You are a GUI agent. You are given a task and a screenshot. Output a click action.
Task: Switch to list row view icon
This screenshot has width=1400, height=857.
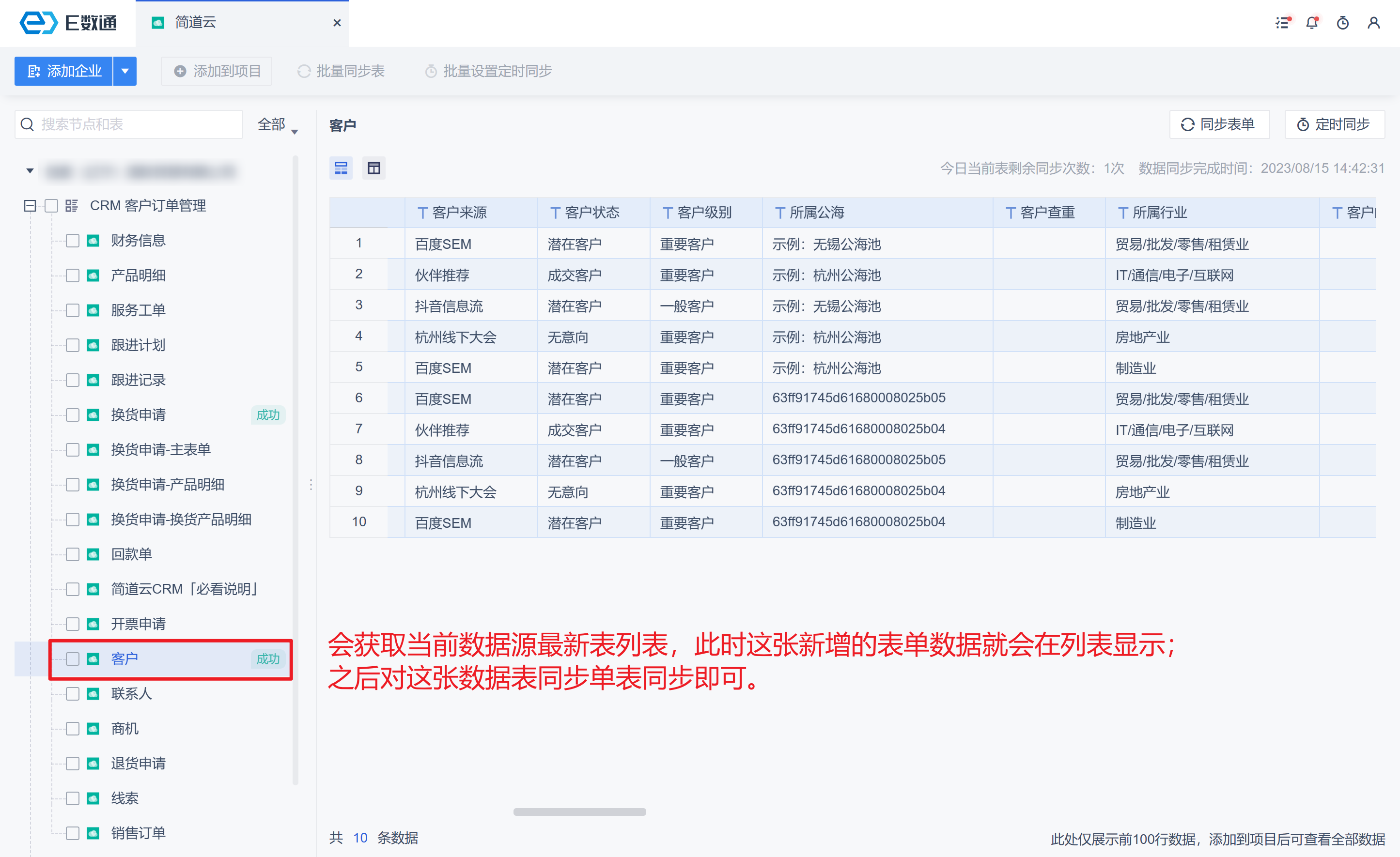pyautogui.click(x=341, y=168)
